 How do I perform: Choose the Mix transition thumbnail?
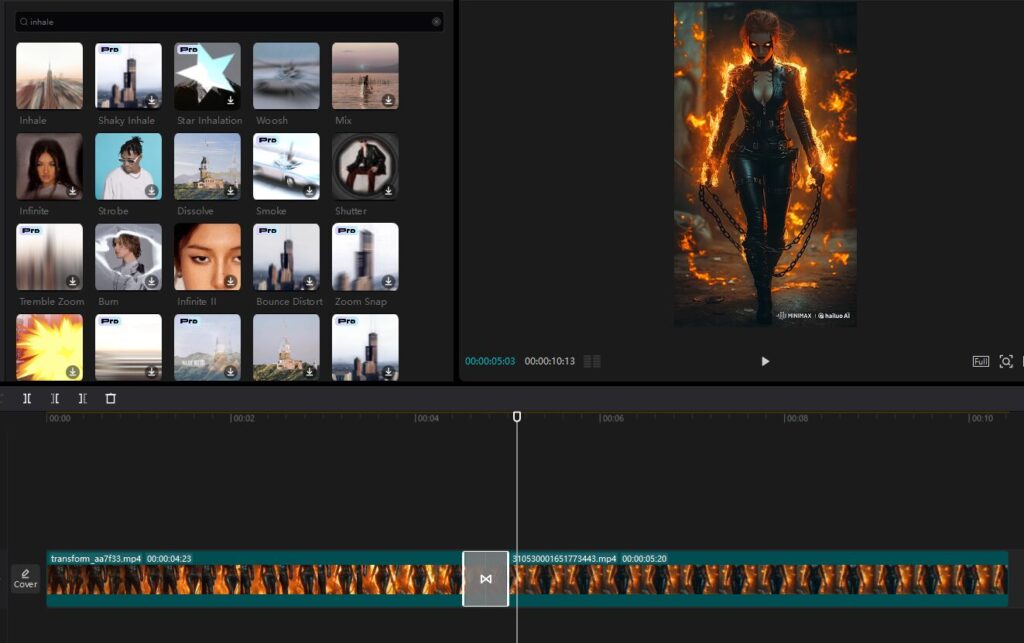[x=366, y=76]
